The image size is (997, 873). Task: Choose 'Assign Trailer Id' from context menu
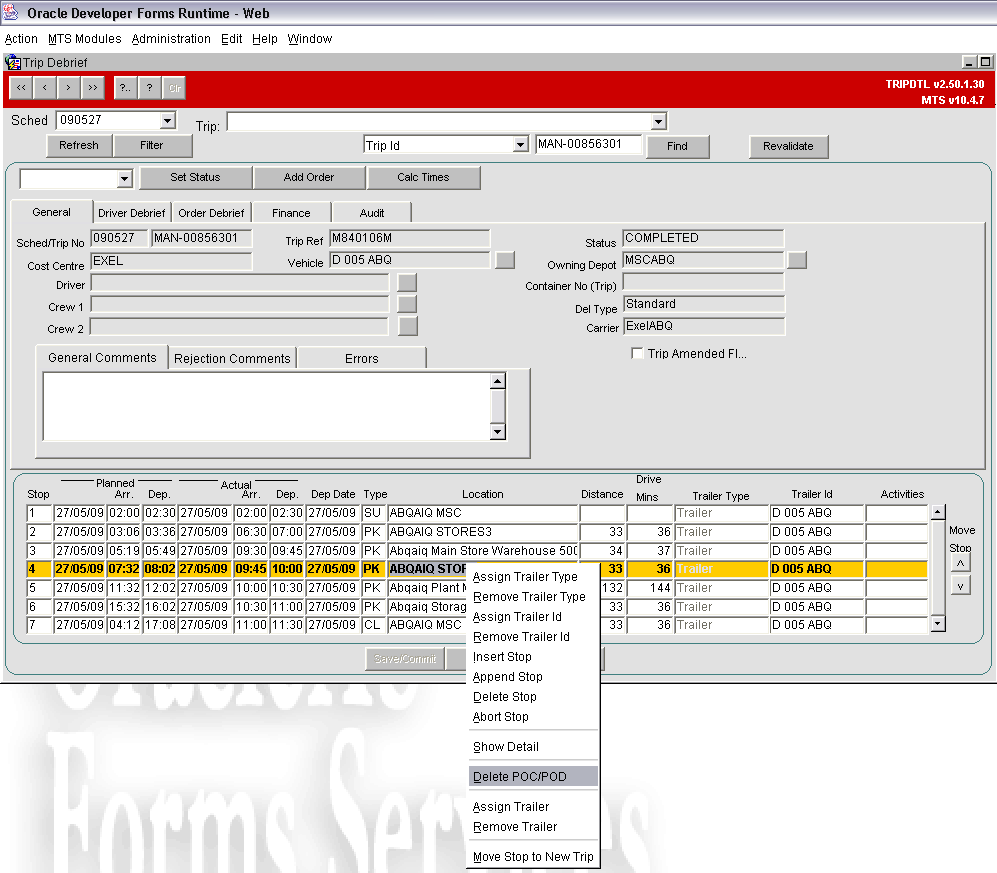pos(533,617)
